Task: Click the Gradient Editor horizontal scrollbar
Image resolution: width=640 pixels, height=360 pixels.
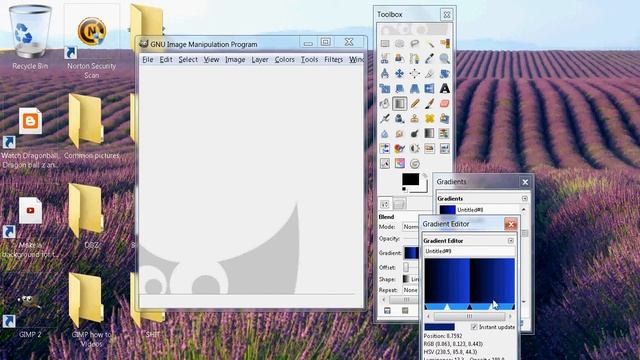Action: coord(469,316)
